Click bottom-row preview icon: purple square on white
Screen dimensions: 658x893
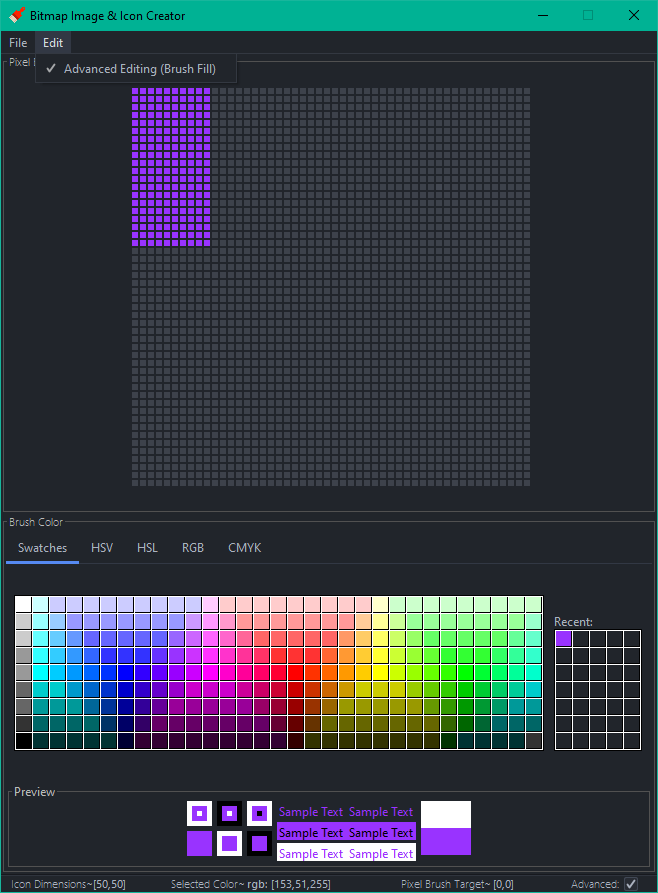pyautogui.click(x=229, y=843)
